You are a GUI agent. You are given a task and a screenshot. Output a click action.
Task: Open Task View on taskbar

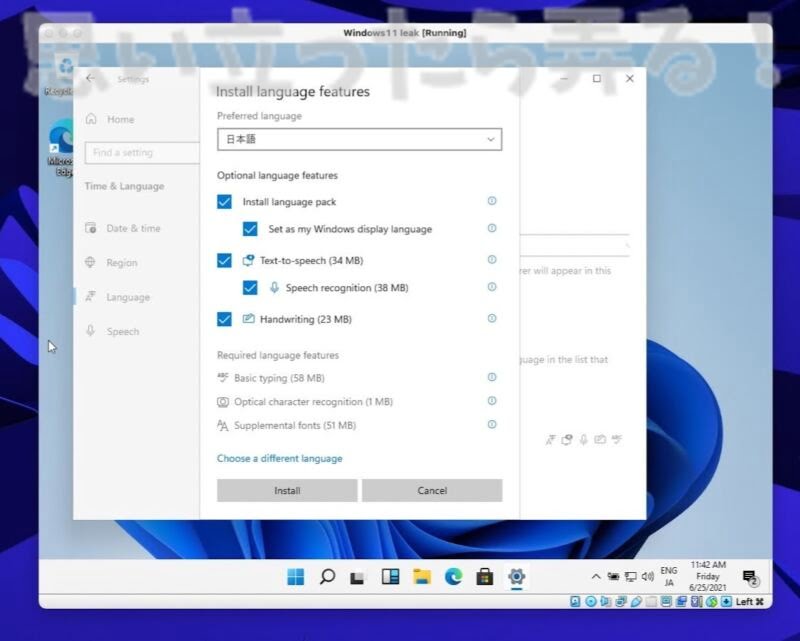(x=358, y=577)
